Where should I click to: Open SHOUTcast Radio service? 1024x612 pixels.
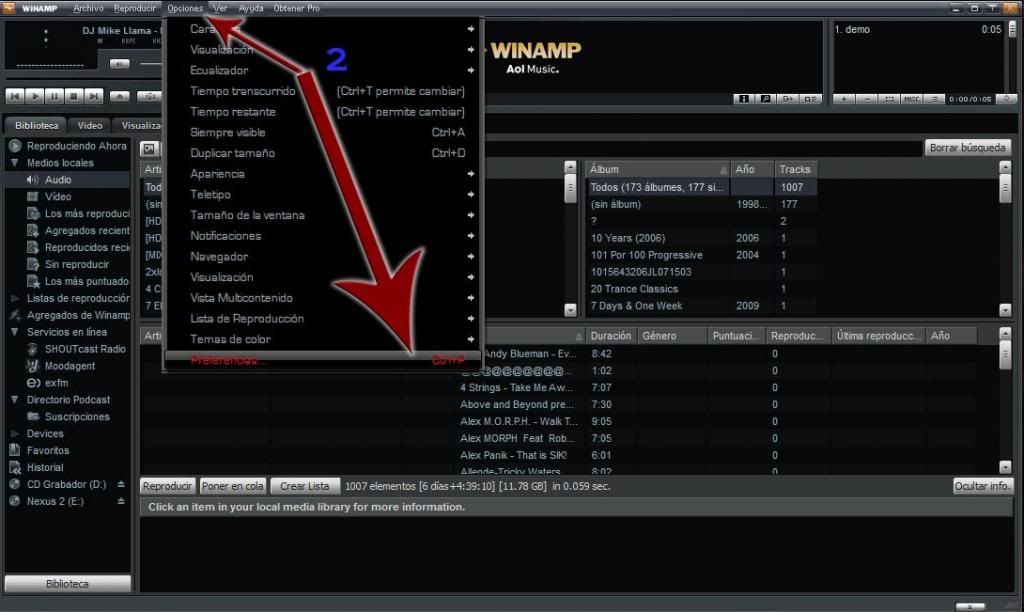tap(76, 349)
